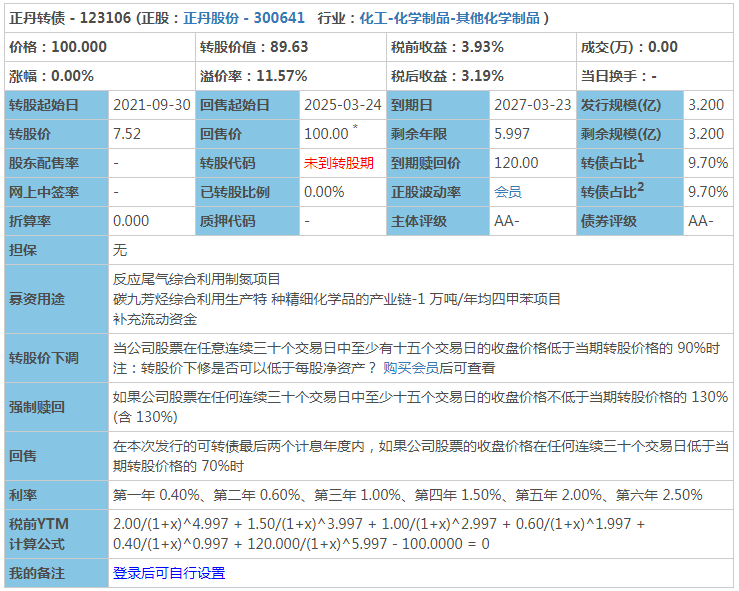Image resolution: width=739 pixels, height=591 pixels.
Task: Select the 转债占比1 value 9.70%
Action: 708,163
